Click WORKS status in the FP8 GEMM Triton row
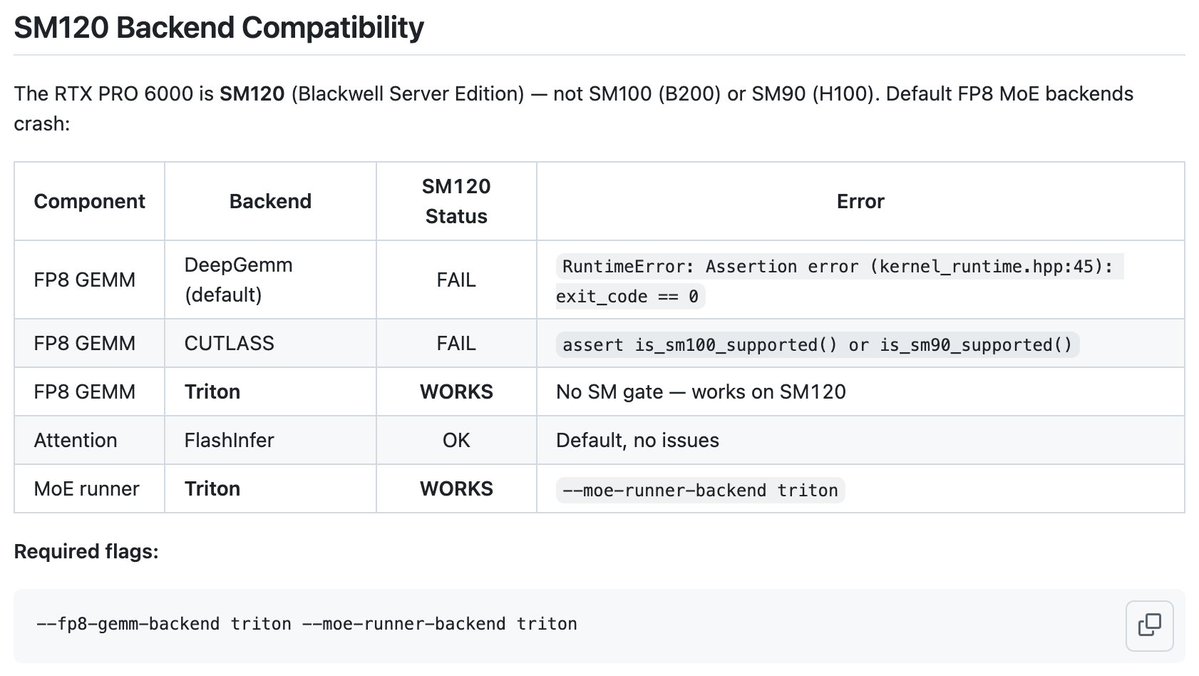The width and height of the screenshot is (1199, 676). (456, 392)
